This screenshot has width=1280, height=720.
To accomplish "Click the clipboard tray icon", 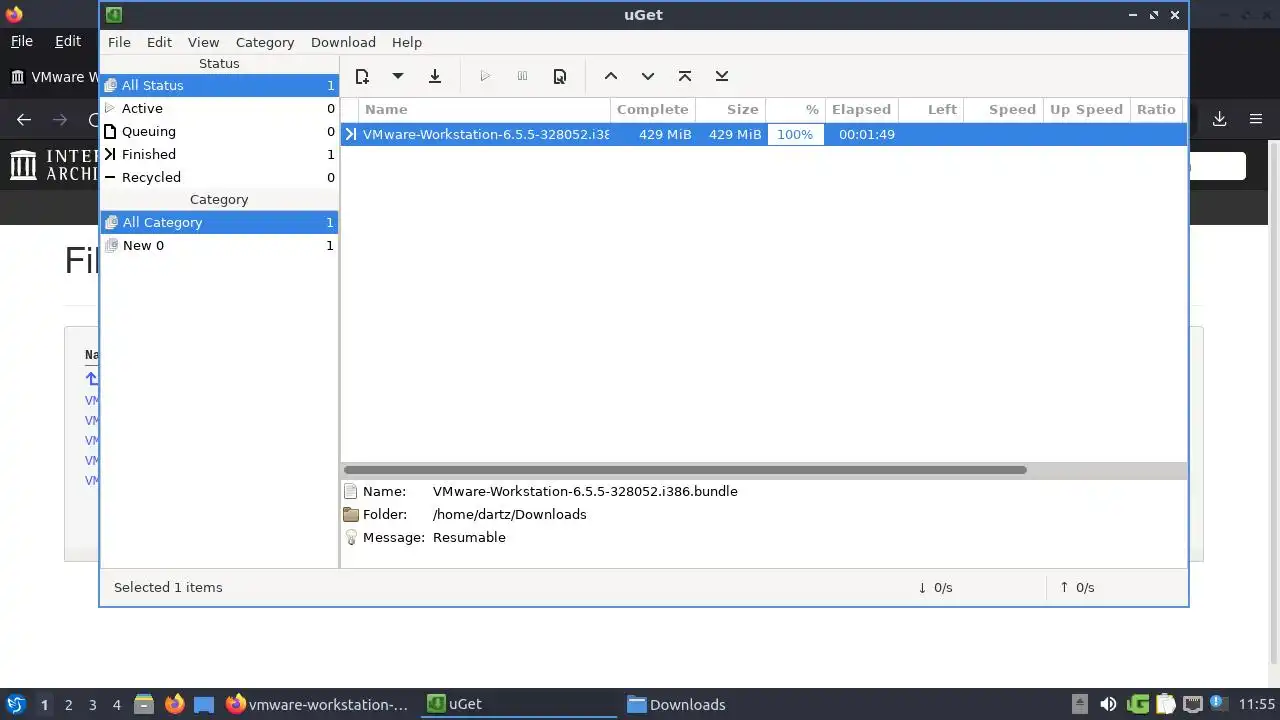I will click(x=1164, y=704).
